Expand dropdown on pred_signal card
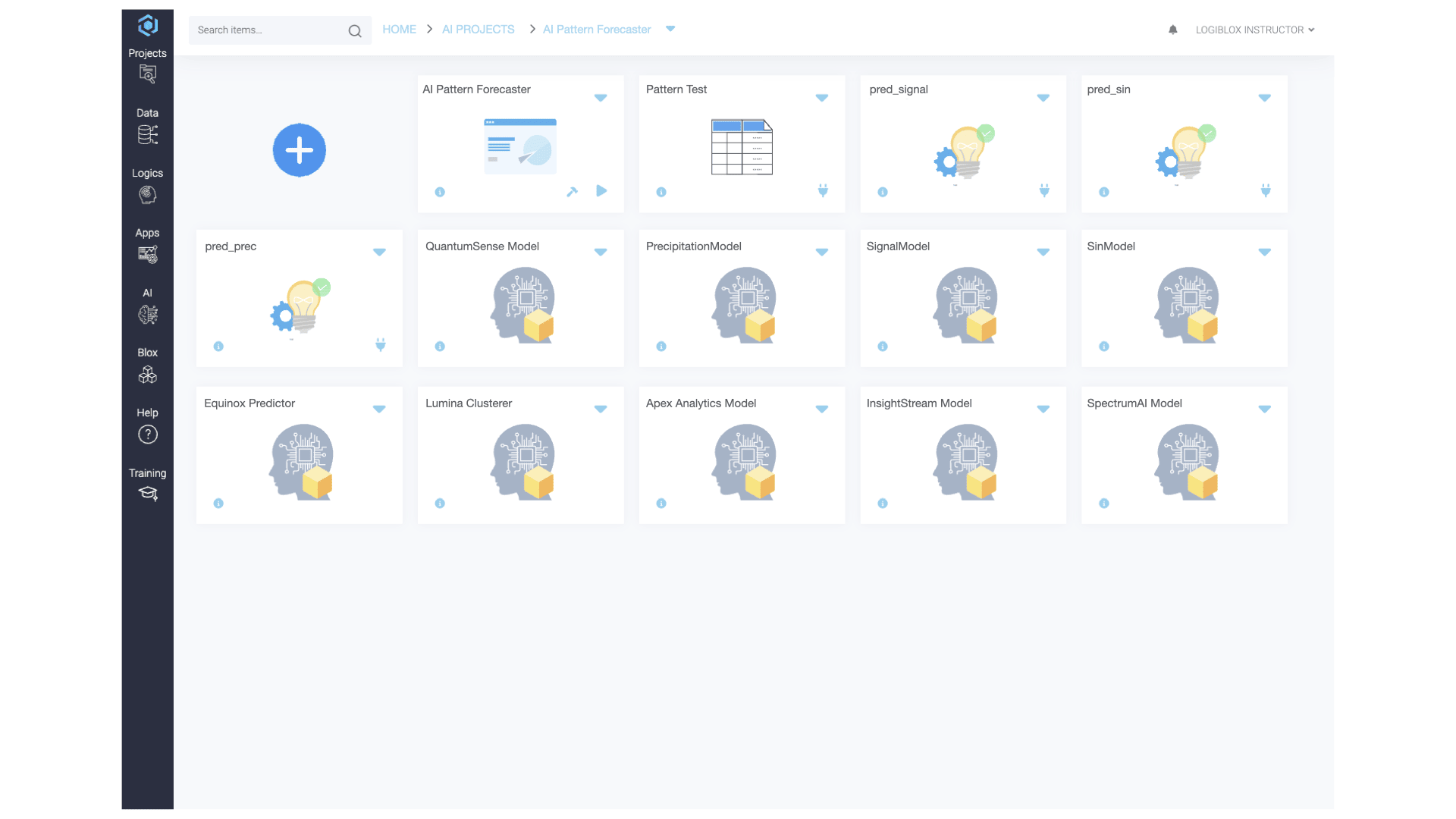The height and width of the screenshot is (819, 1456). tap(1043, 98)
